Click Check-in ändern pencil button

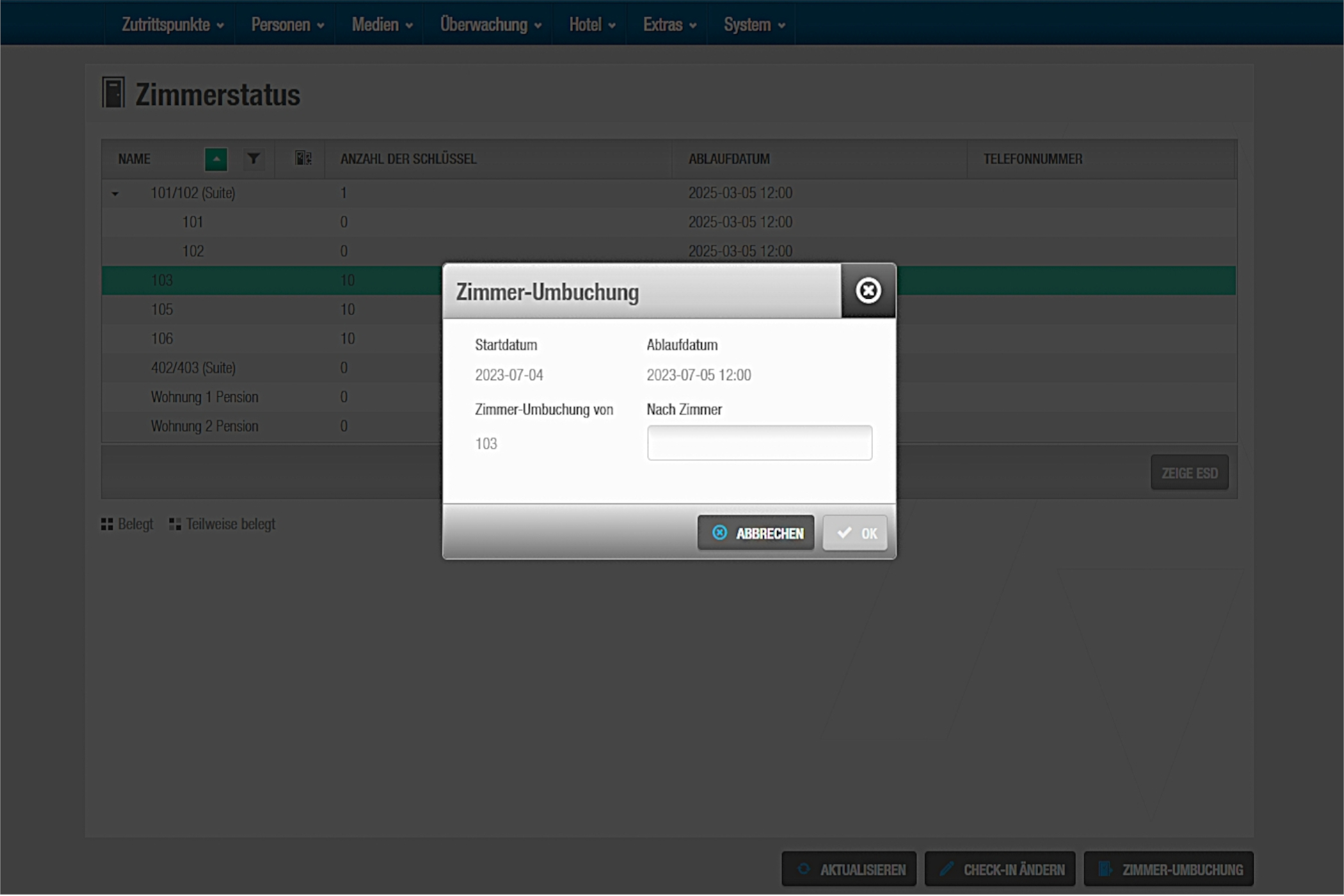point(1002,869)
